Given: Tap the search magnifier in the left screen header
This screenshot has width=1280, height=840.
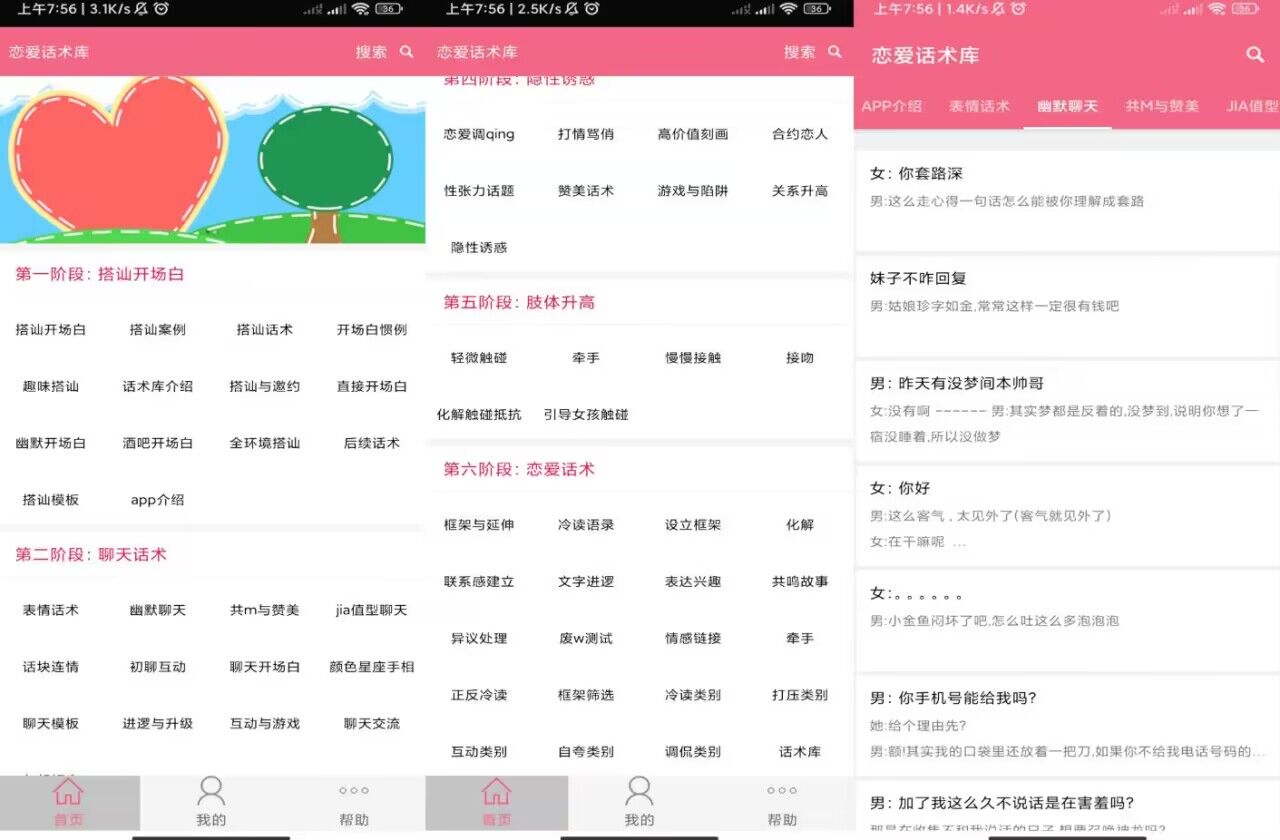Looking at the screenshot, I should coord(406,51).
